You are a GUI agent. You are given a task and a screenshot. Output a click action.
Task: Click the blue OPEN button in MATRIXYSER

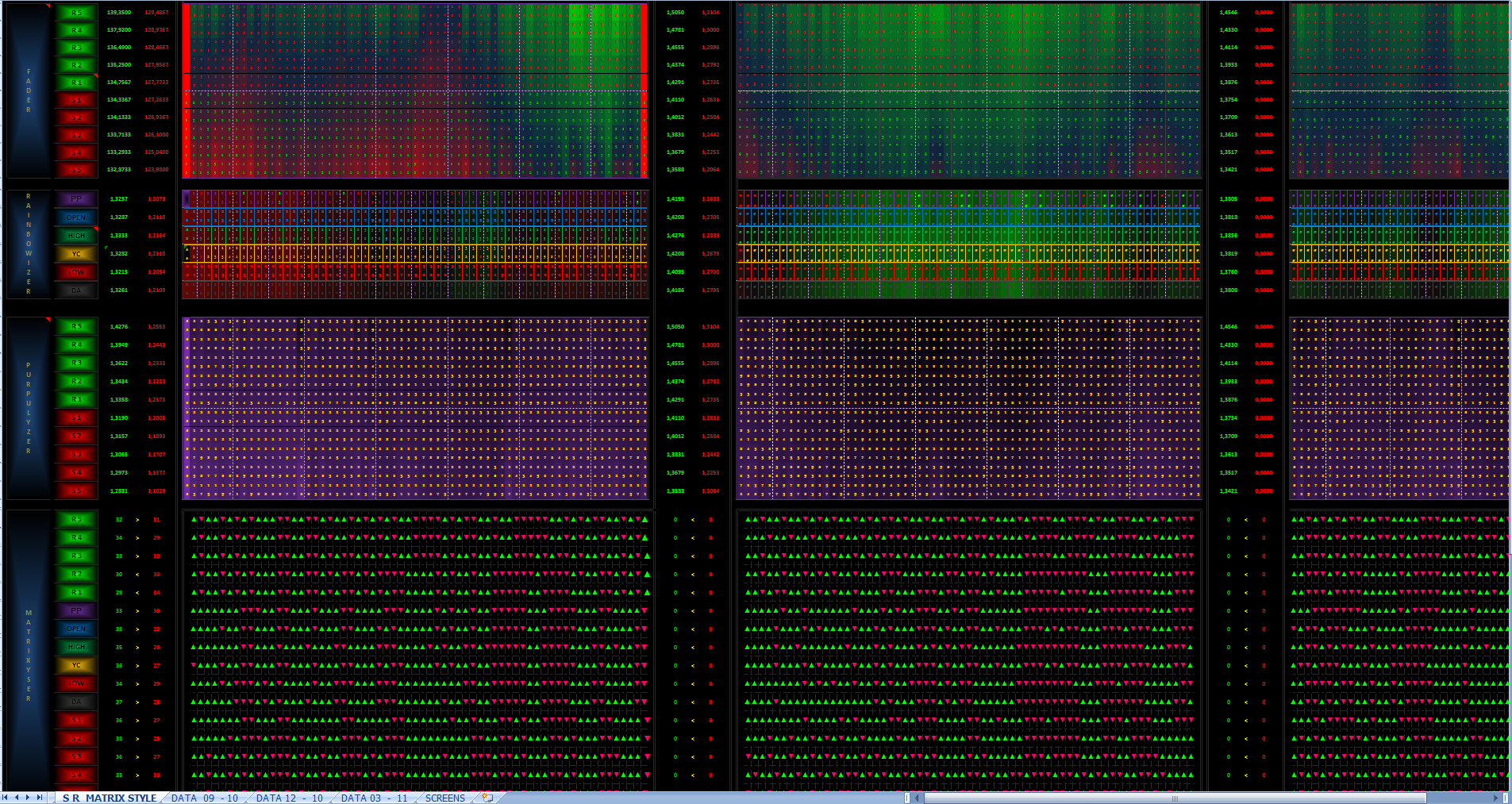[76, 629]
